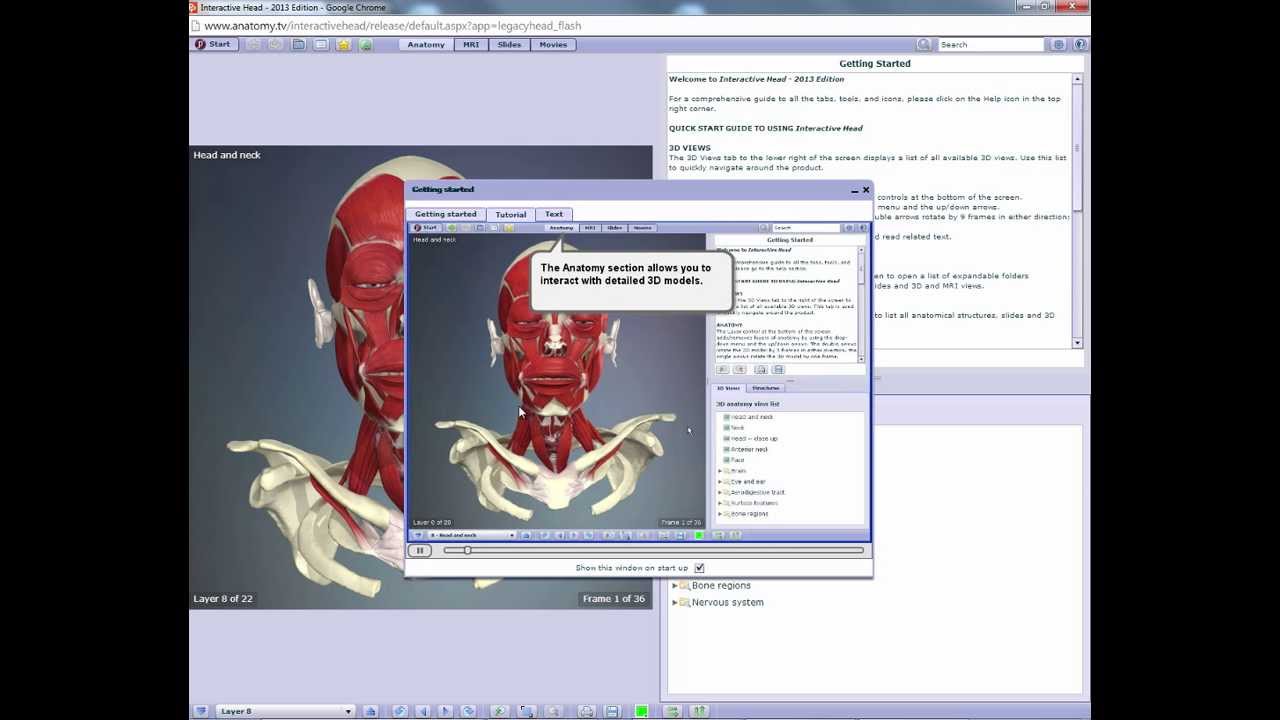Open the Movies section tab

click(553, 44)
